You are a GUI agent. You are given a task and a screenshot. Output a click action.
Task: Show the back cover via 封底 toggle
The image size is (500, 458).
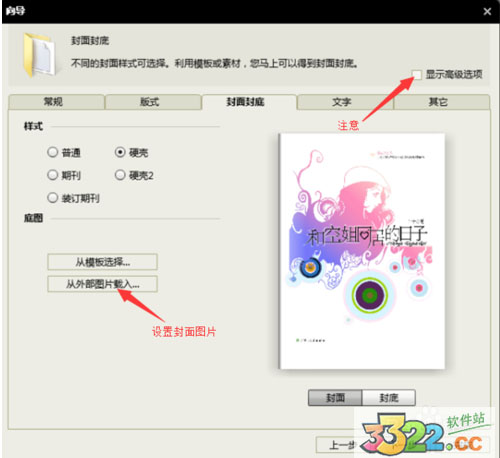389,398
